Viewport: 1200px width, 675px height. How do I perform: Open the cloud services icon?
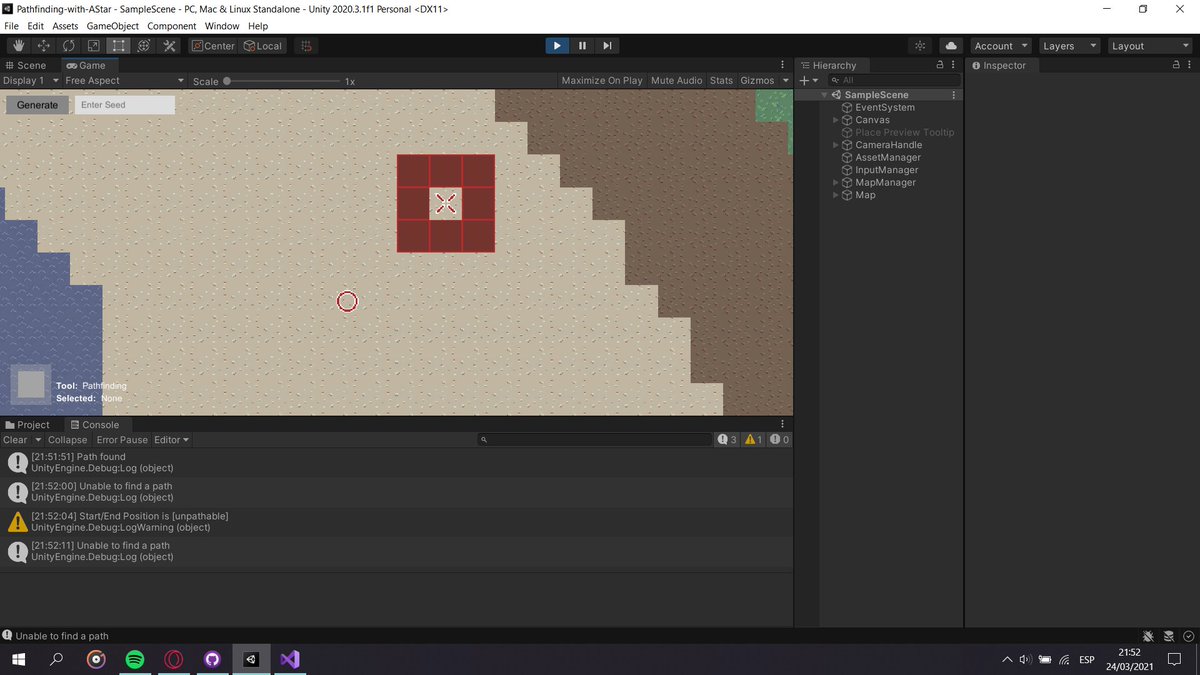(951, 46)
